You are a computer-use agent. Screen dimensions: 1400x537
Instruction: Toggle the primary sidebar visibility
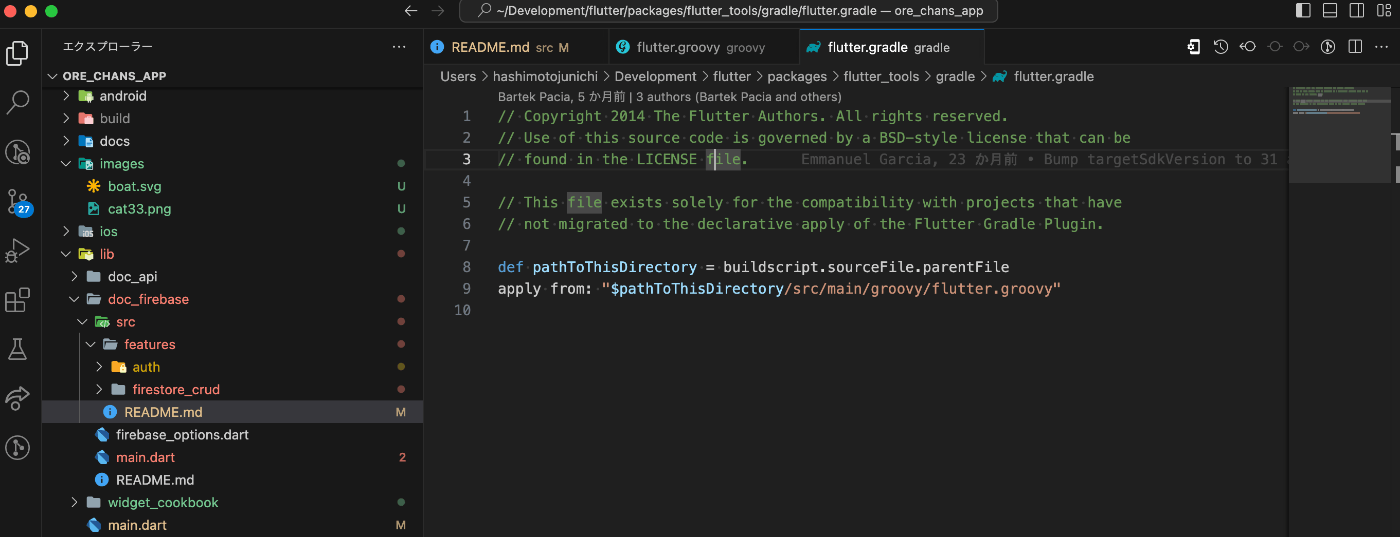[1303, 11]
